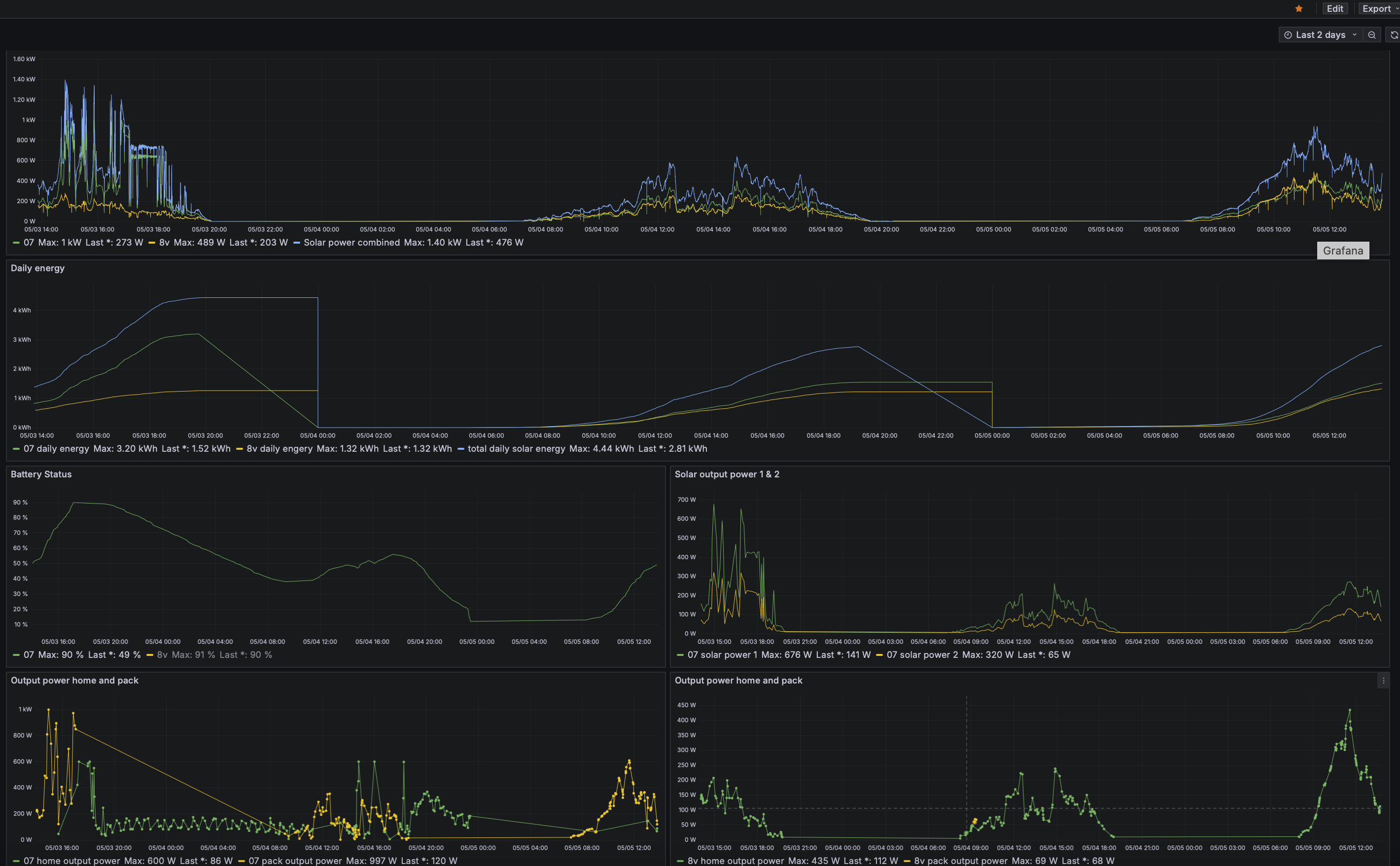
Task: Unstar the dashboard with the orange star
Action: pyautogui.click(x=1298, y=8)
